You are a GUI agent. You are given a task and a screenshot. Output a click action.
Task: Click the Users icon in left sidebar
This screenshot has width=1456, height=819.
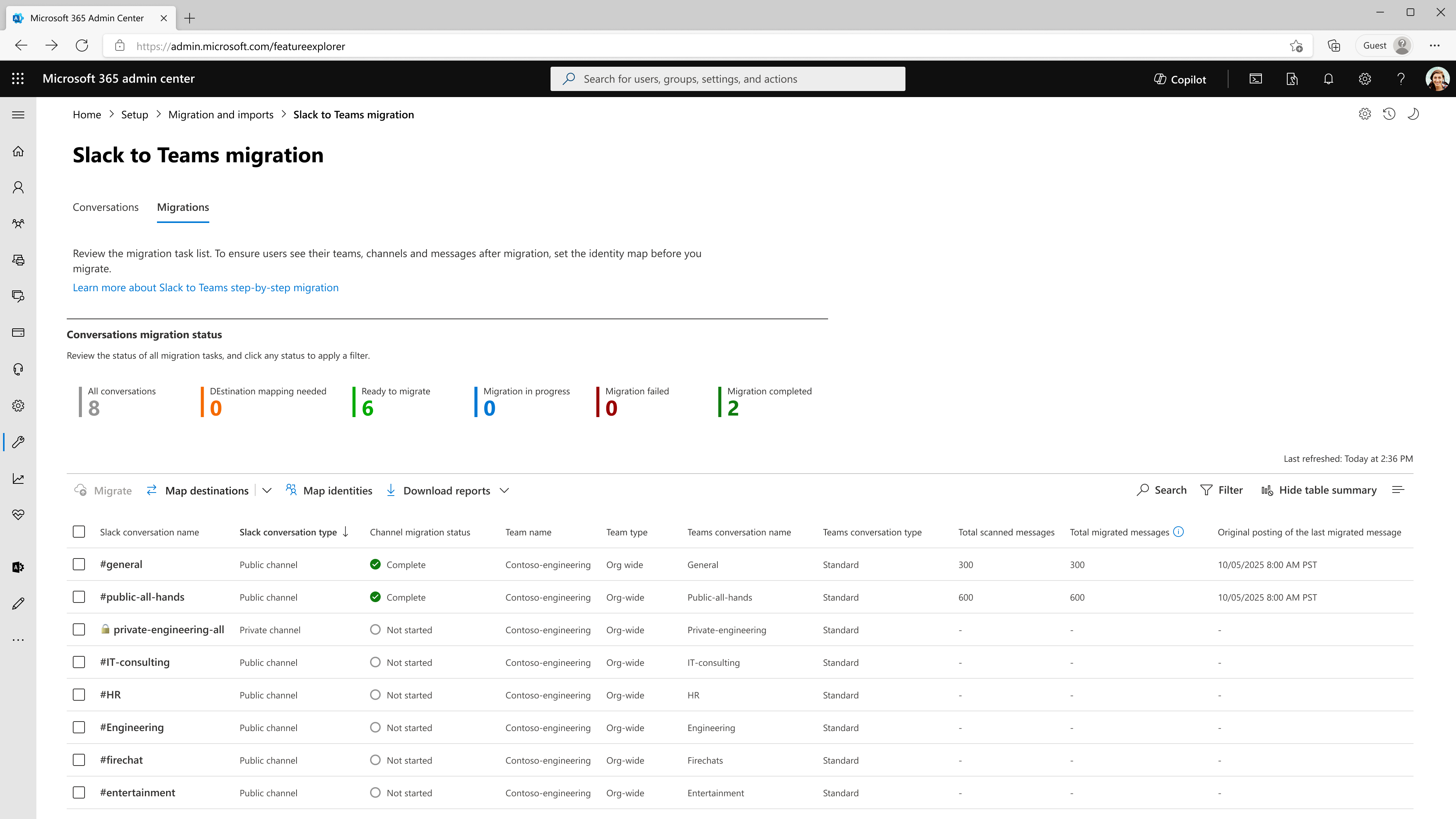[18, 188]
